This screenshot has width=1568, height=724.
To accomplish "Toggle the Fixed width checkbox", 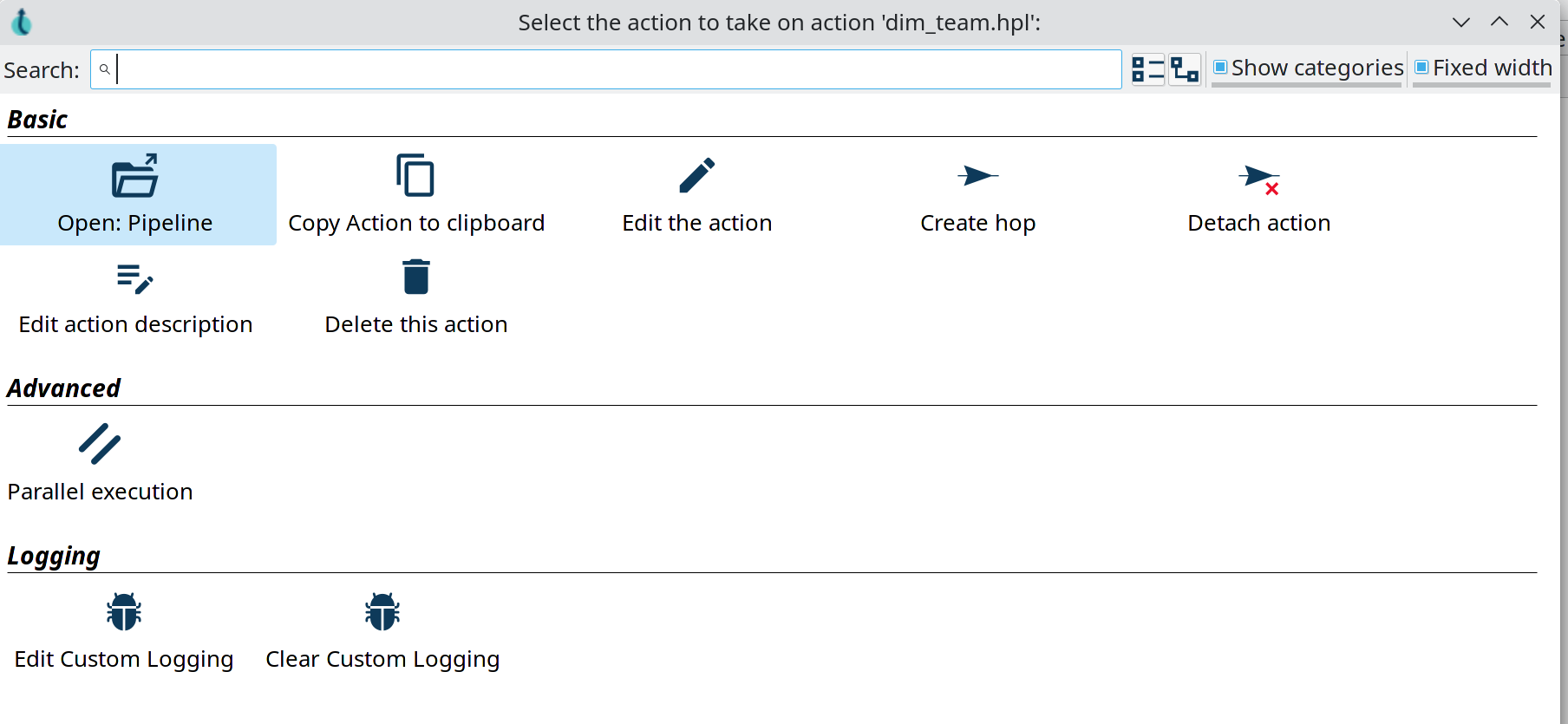I will coord(1422,68).
